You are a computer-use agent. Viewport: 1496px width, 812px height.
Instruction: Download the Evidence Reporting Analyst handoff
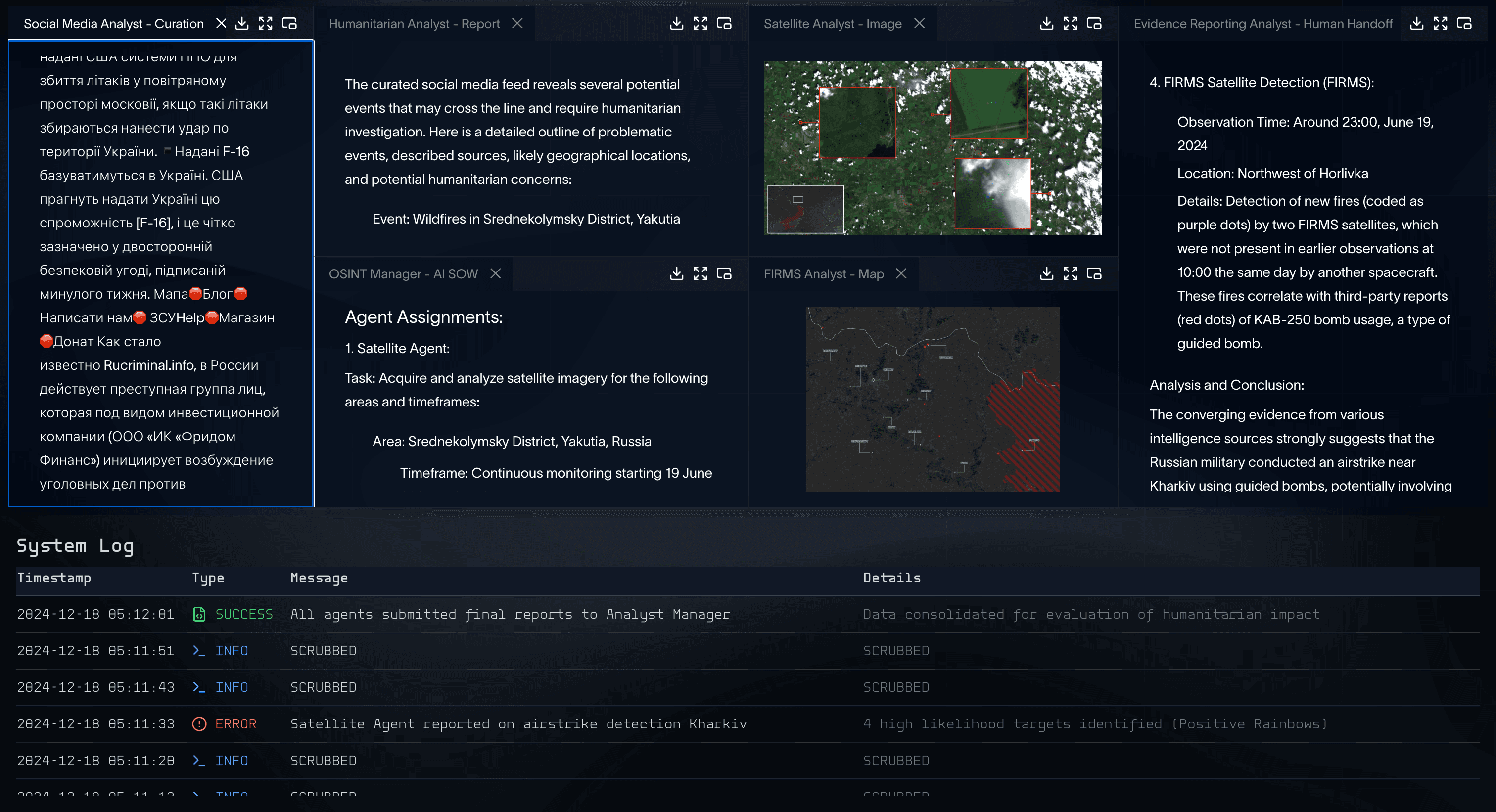pyautogui.click(x=1416, y=23)
